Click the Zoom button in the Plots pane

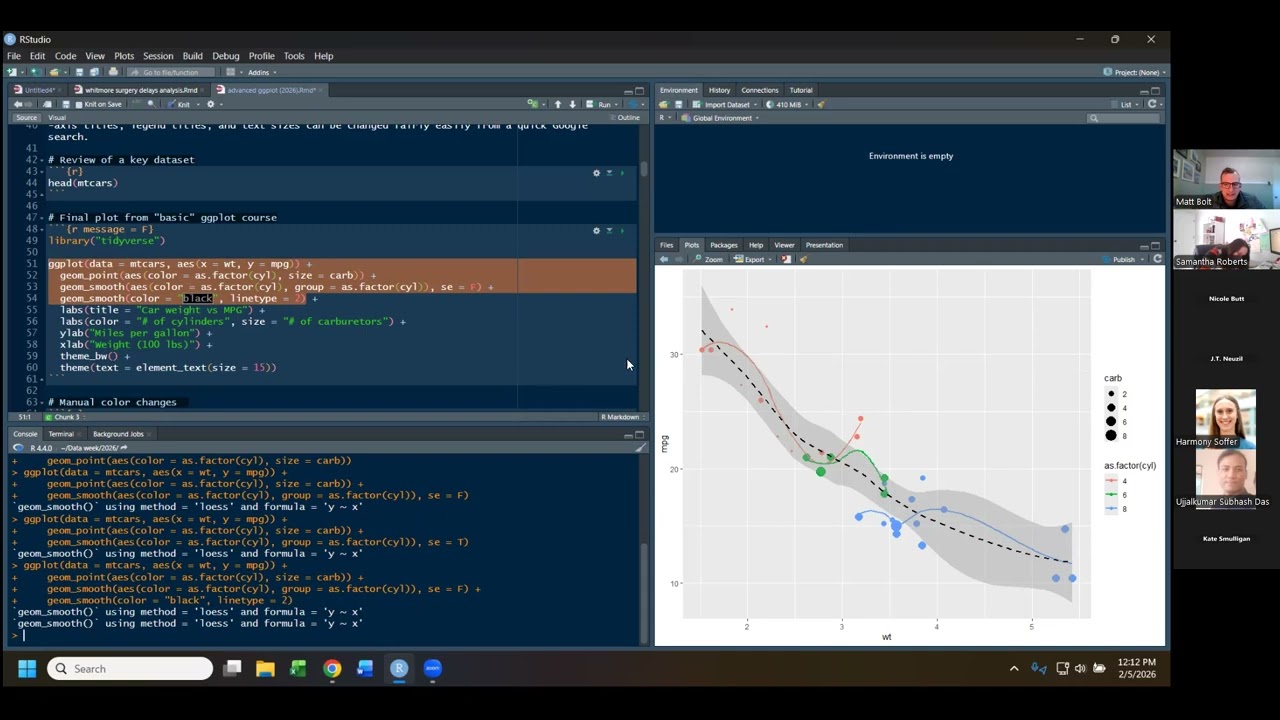(x=707, y=259)
